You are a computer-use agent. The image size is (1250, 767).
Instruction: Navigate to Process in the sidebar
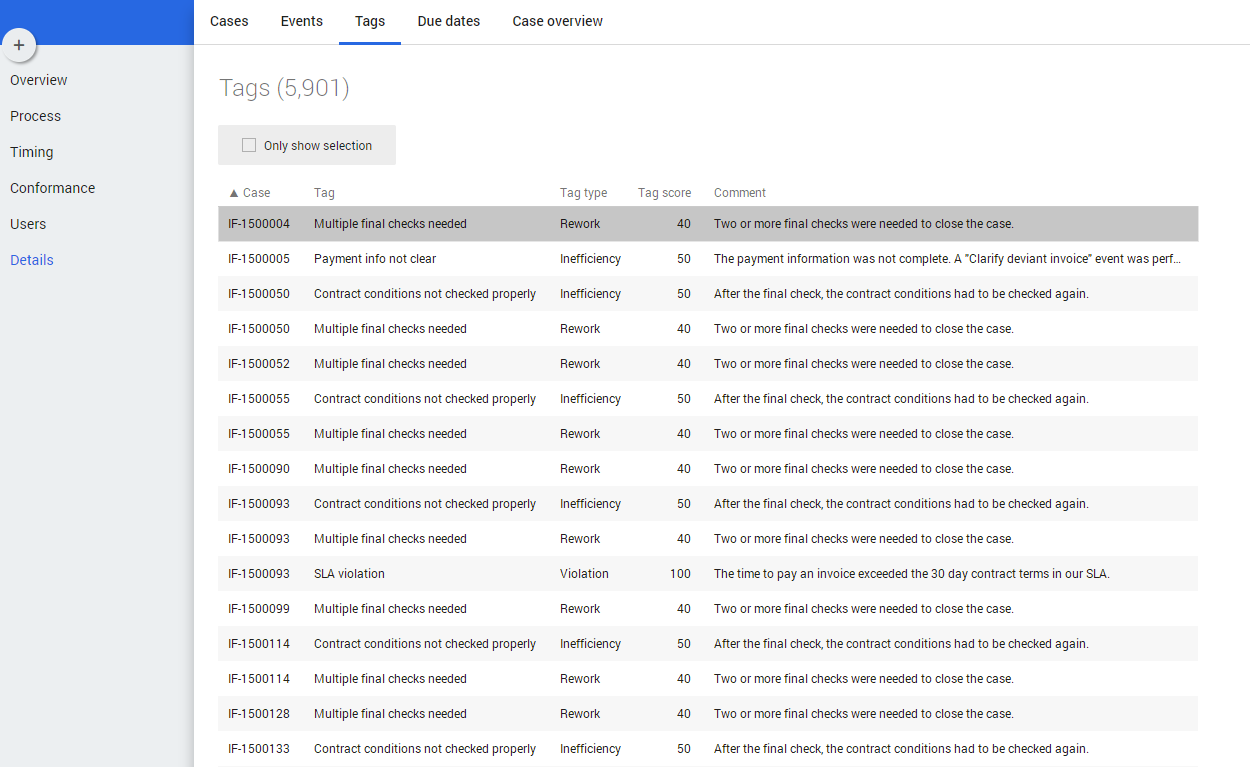pos(36,116)
